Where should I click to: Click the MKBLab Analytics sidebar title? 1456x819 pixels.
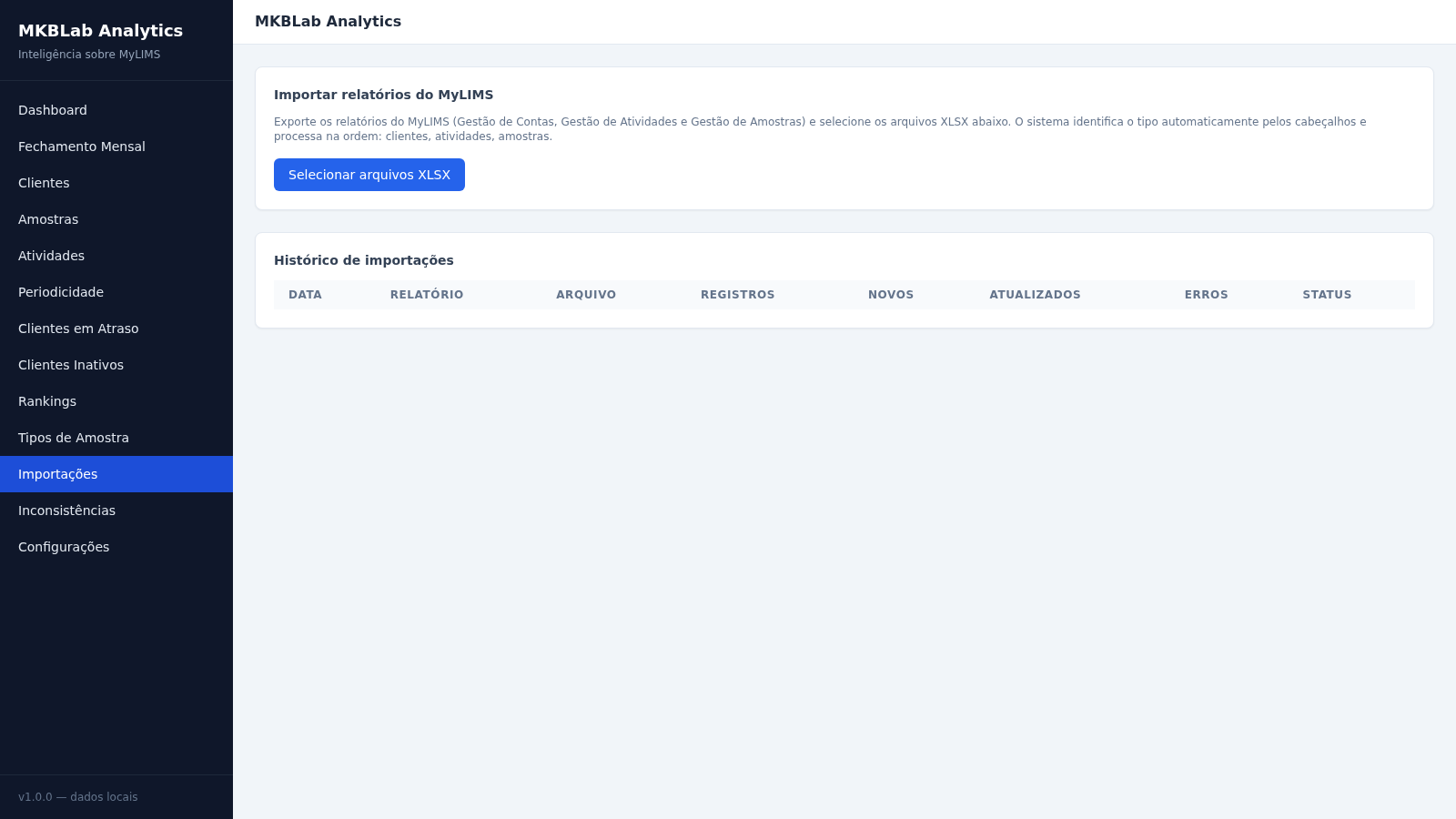tap(100, 31)
